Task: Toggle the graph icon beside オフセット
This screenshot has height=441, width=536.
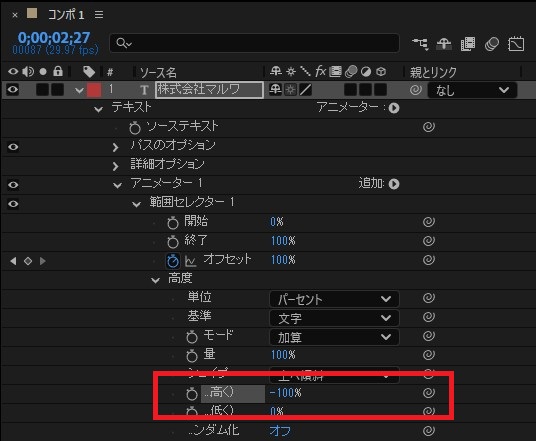Action: click(190, 261)
